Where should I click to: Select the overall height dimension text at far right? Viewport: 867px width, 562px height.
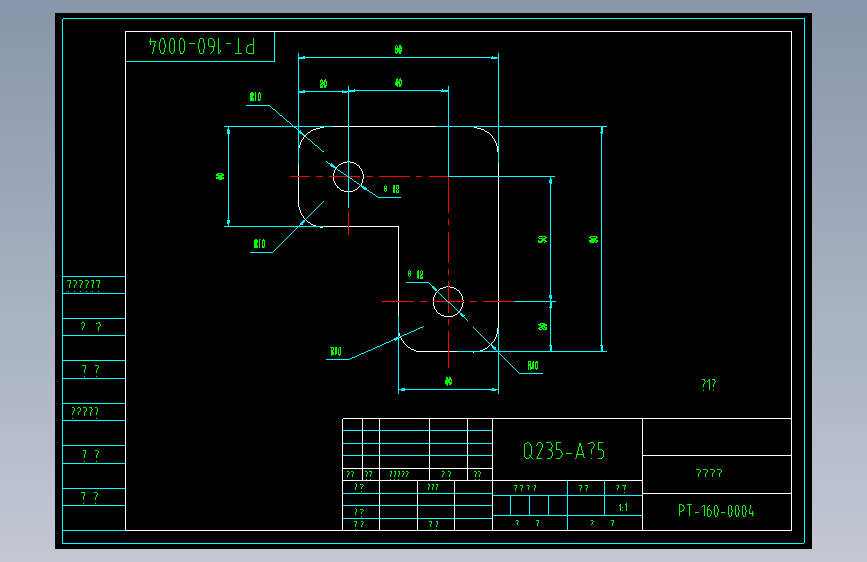pos(593,240)
